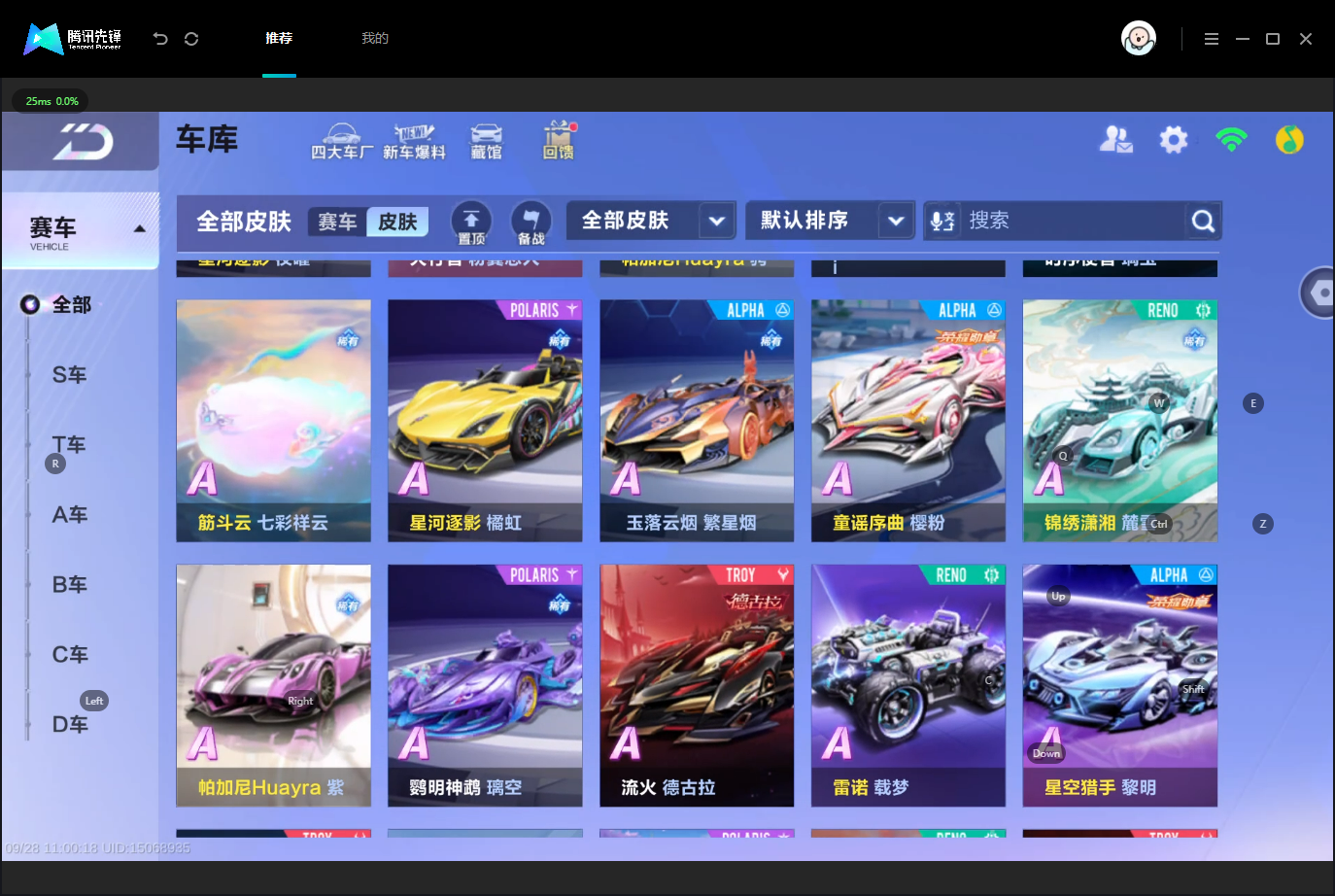
Task: Select the 星河逐影 橘虹 car card
Action: pyautogui.click(x=485, y=421)
